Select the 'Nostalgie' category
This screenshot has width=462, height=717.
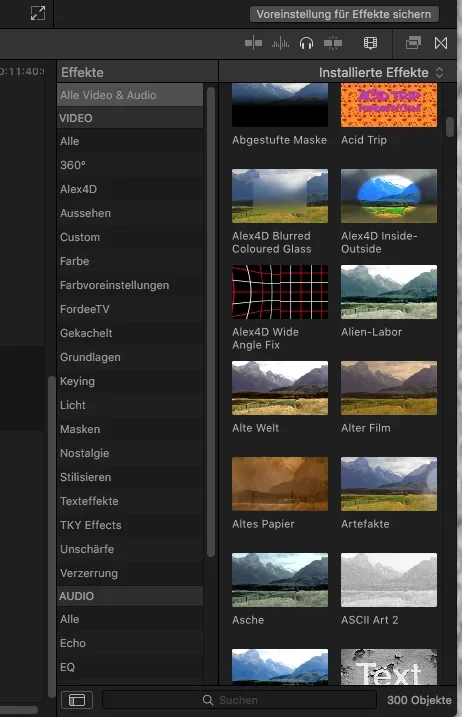coord(130,453)
